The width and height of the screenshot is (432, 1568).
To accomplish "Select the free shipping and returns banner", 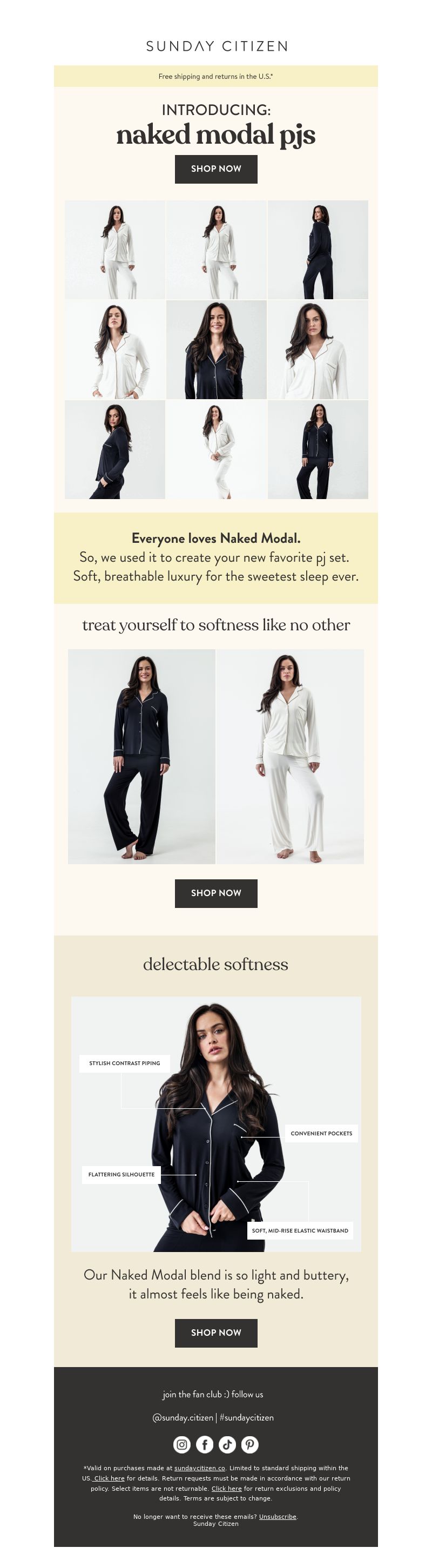I will tap(216, 76).
